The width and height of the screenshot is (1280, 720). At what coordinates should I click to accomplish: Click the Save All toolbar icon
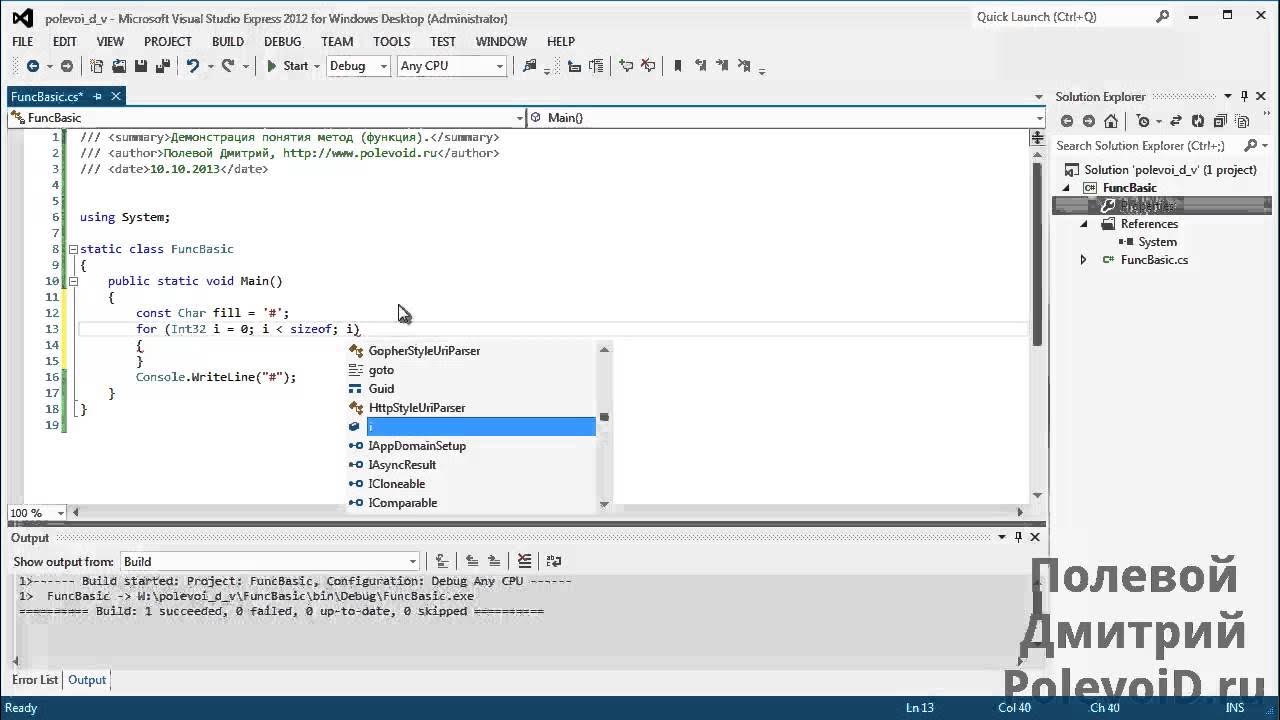click(161, 66)
